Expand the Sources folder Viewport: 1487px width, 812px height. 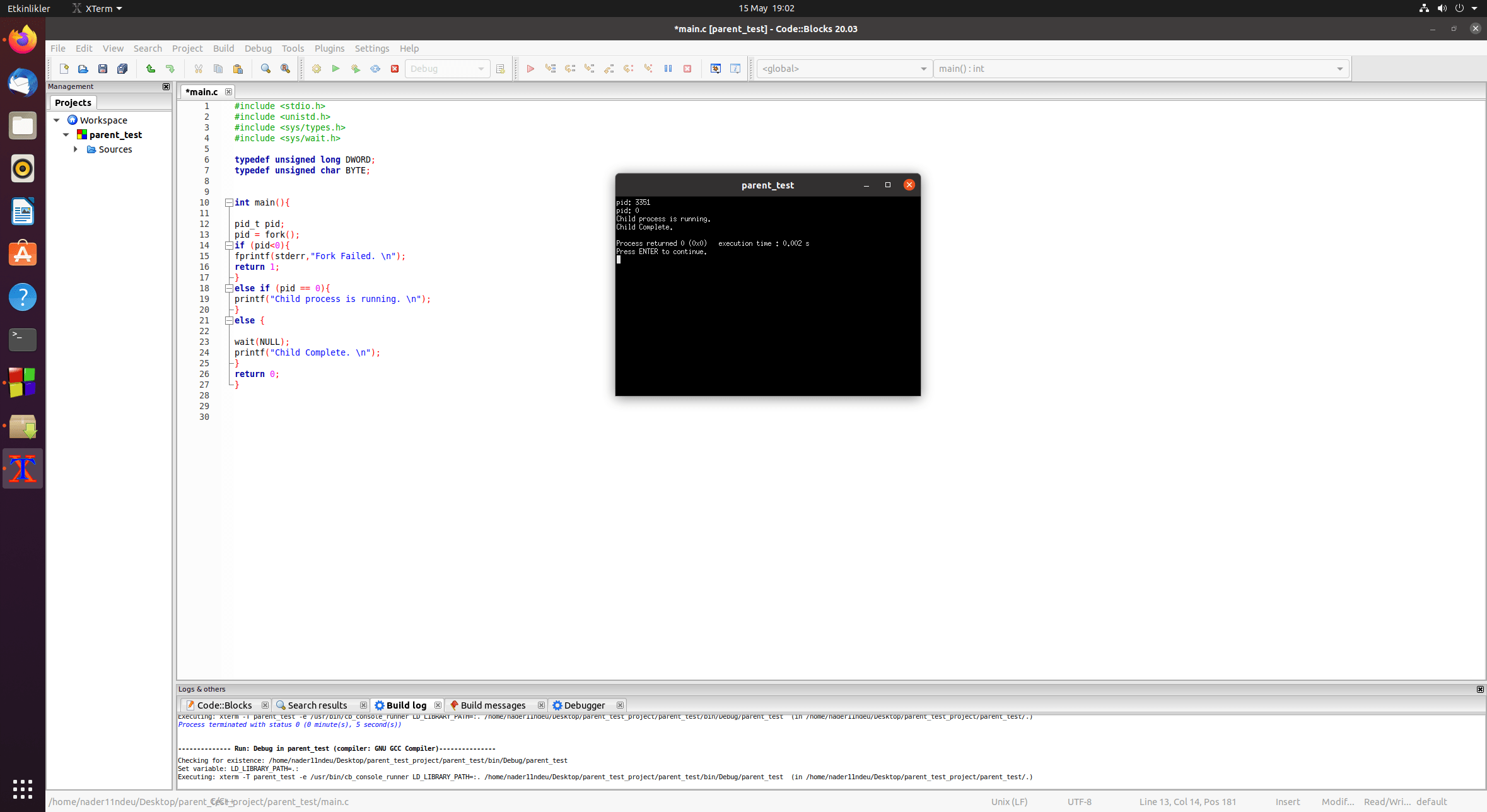[x=76, y=149]
